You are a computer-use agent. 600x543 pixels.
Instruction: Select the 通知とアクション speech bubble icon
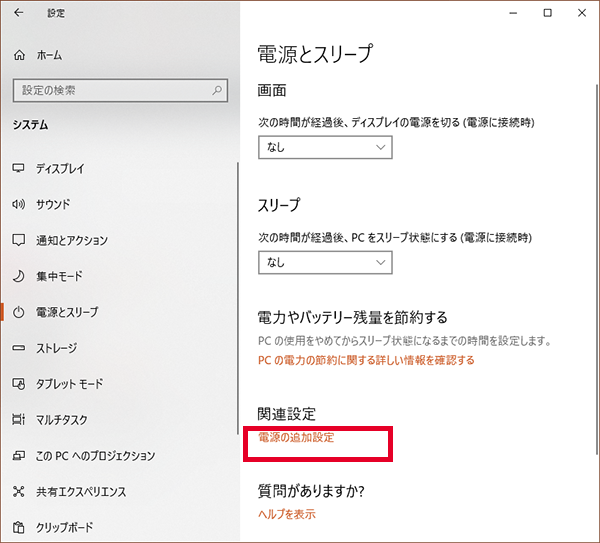[18, 240]
